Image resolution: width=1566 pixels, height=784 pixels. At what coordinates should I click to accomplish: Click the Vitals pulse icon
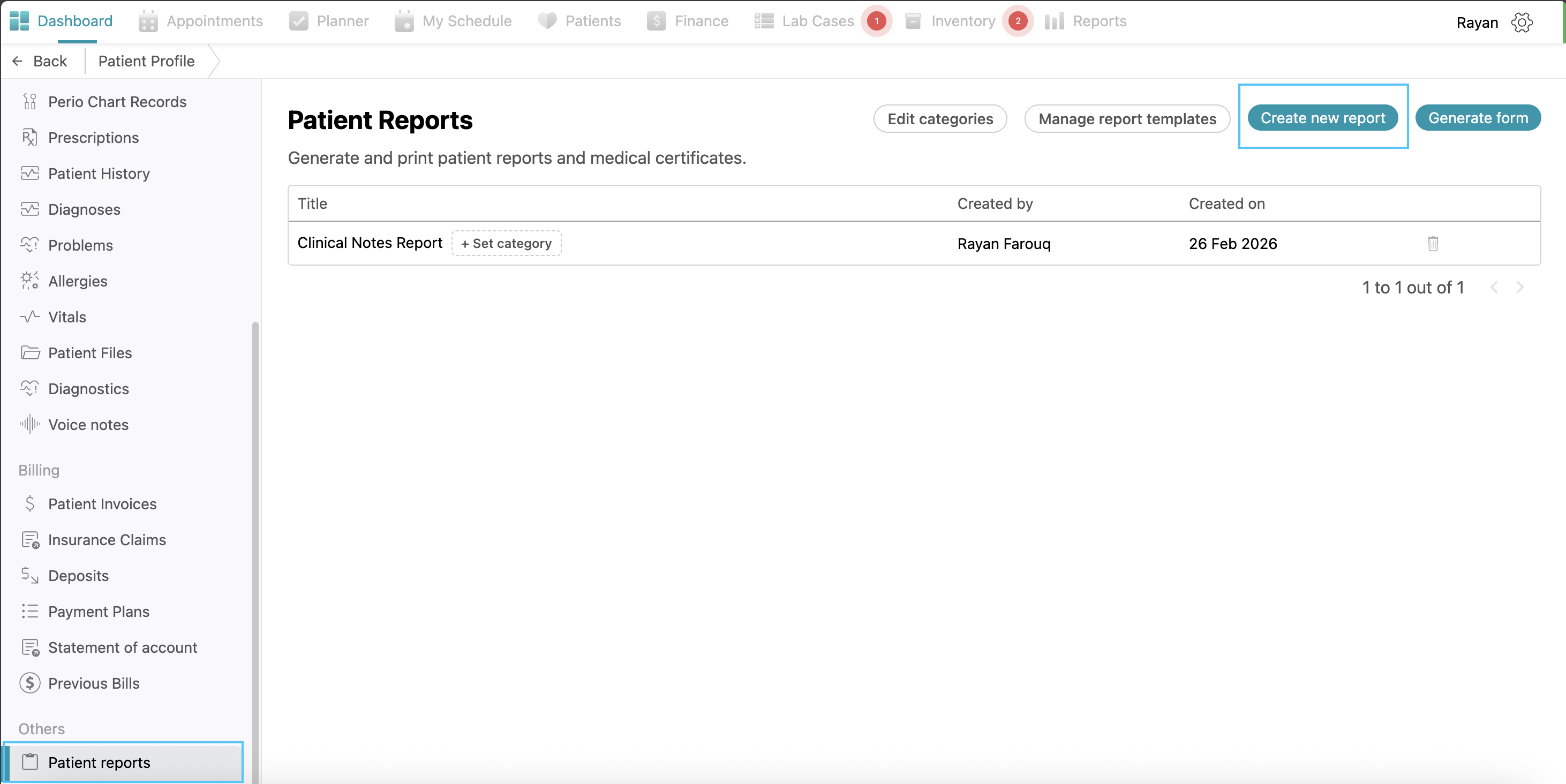click(29, 316)
